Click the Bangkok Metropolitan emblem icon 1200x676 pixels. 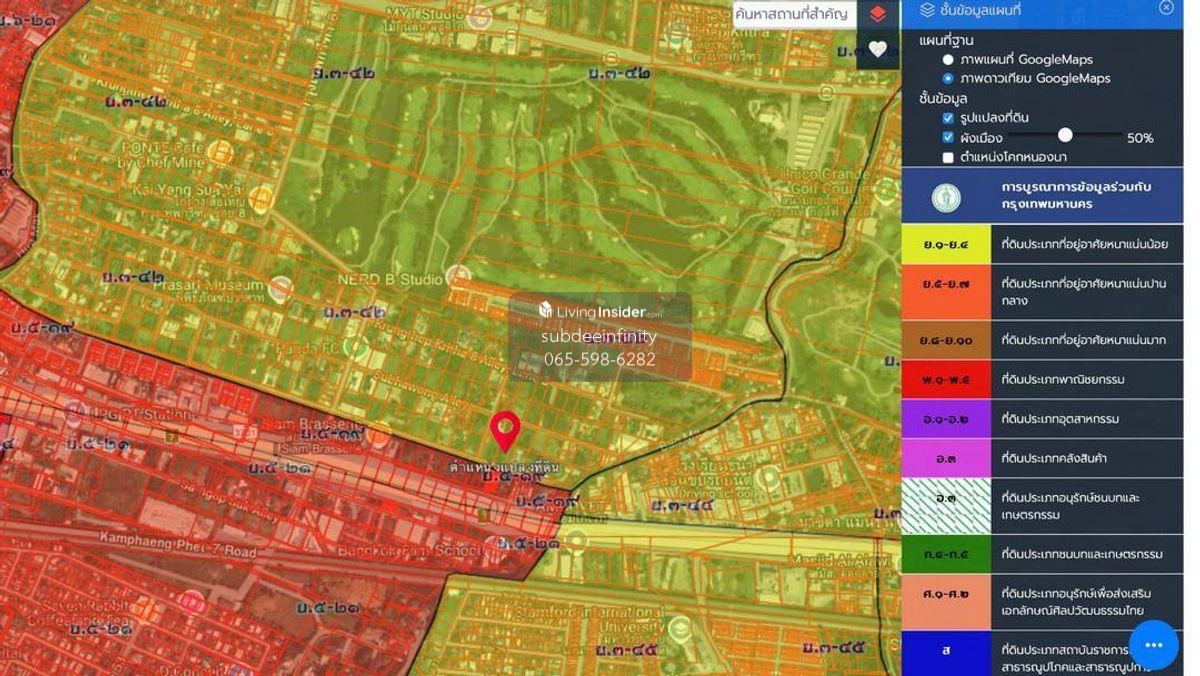(946, 197)
